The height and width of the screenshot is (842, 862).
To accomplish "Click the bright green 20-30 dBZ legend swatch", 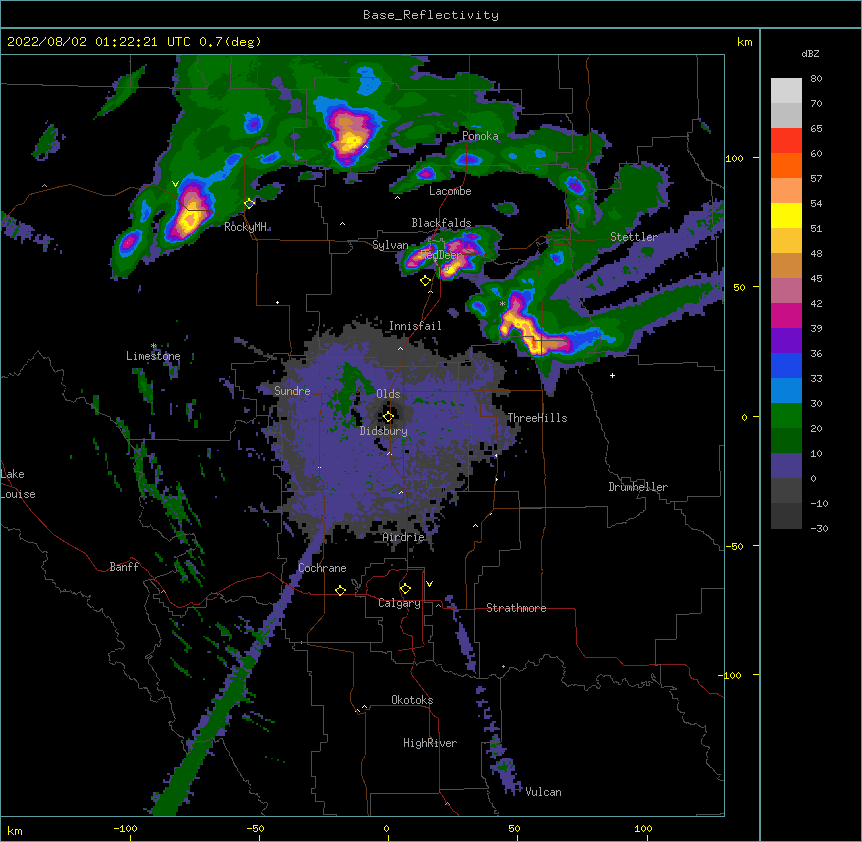I will 786,416.
